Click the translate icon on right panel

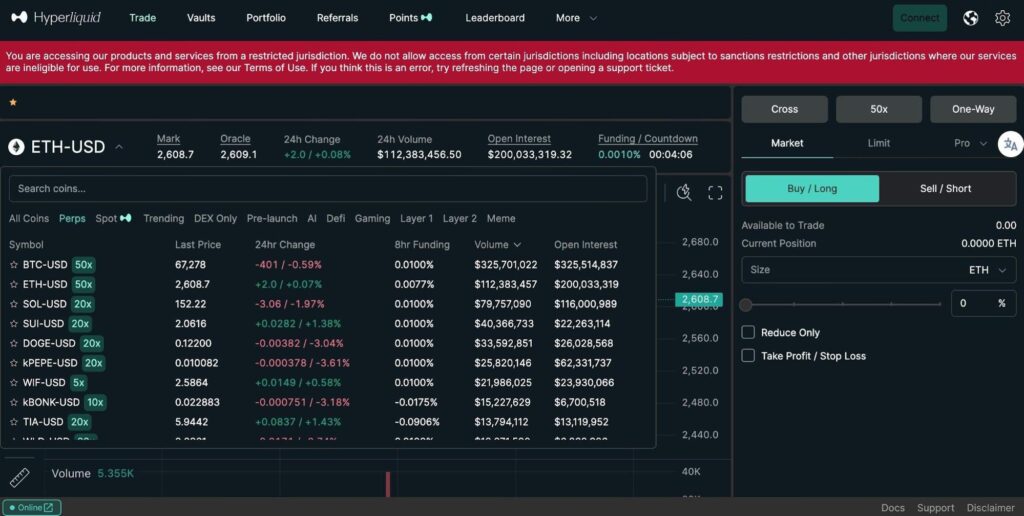[x=1010, y=144]
